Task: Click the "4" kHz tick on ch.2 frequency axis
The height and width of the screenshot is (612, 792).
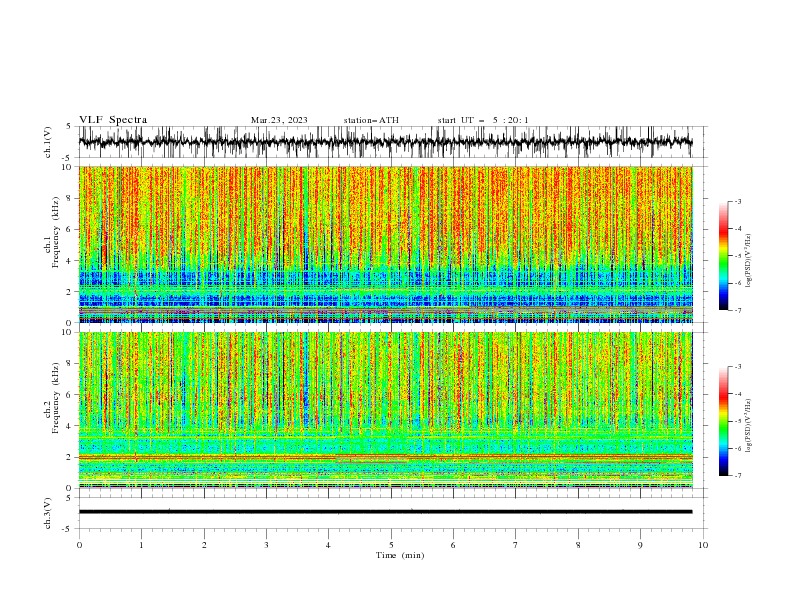Action: click(71, 426)
